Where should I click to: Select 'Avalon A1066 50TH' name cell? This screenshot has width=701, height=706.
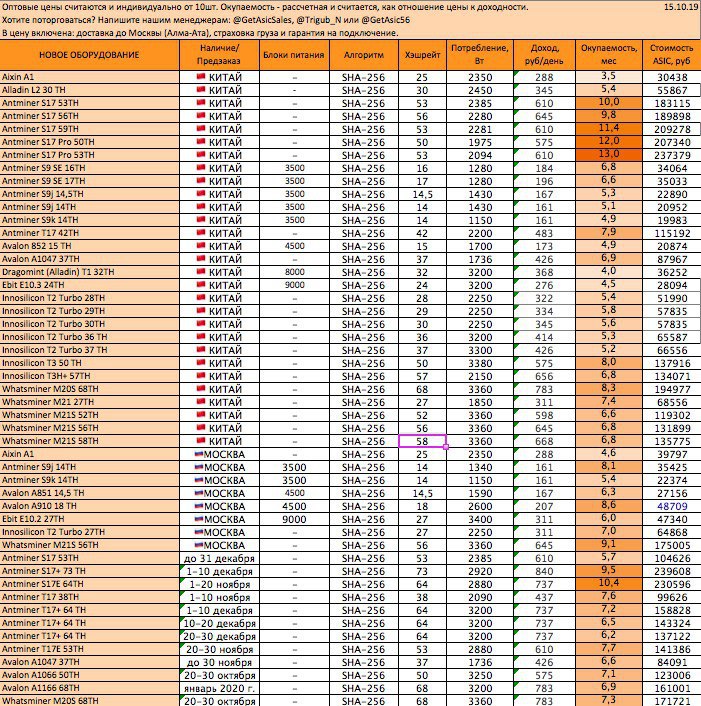(90, 675)
